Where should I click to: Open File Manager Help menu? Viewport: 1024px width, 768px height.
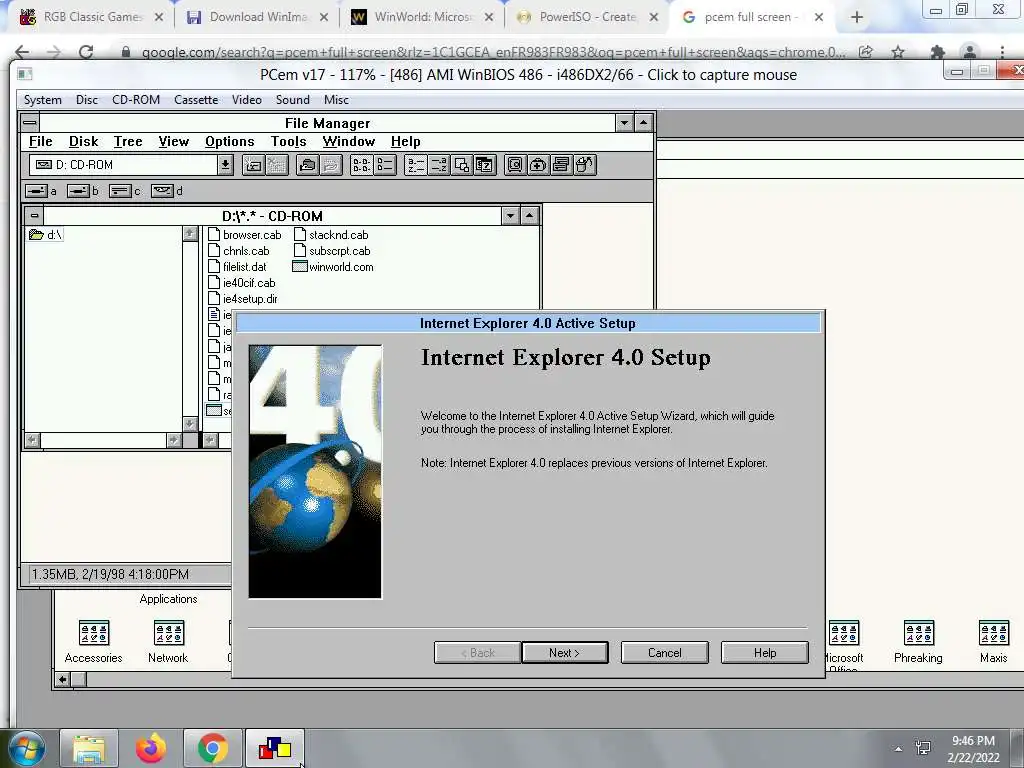(406, 142)
